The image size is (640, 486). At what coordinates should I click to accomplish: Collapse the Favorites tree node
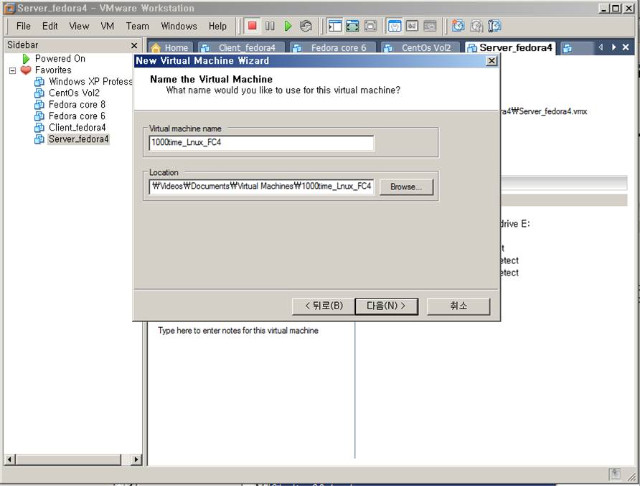13,71
